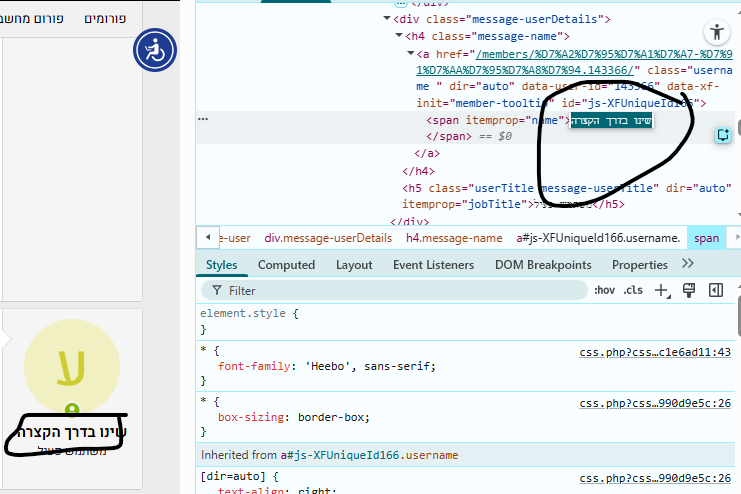Open the Event Listeners tab
Screen dimensions: 741x494
pos(433,265)
